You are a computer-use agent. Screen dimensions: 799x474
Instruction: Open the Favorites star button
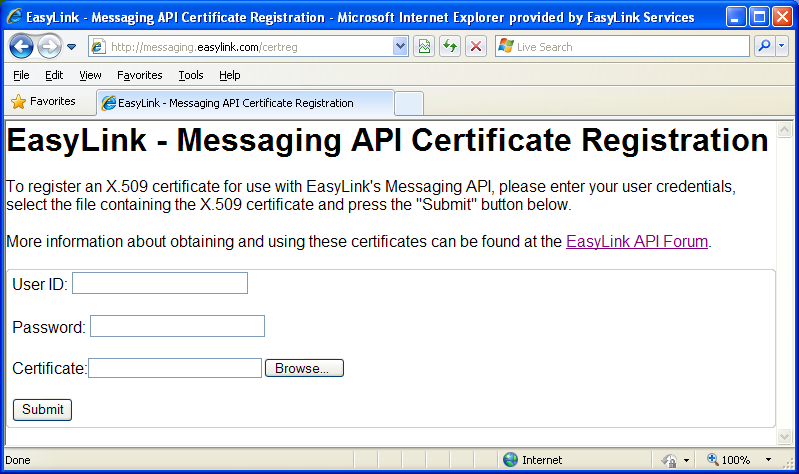[43, 101]
